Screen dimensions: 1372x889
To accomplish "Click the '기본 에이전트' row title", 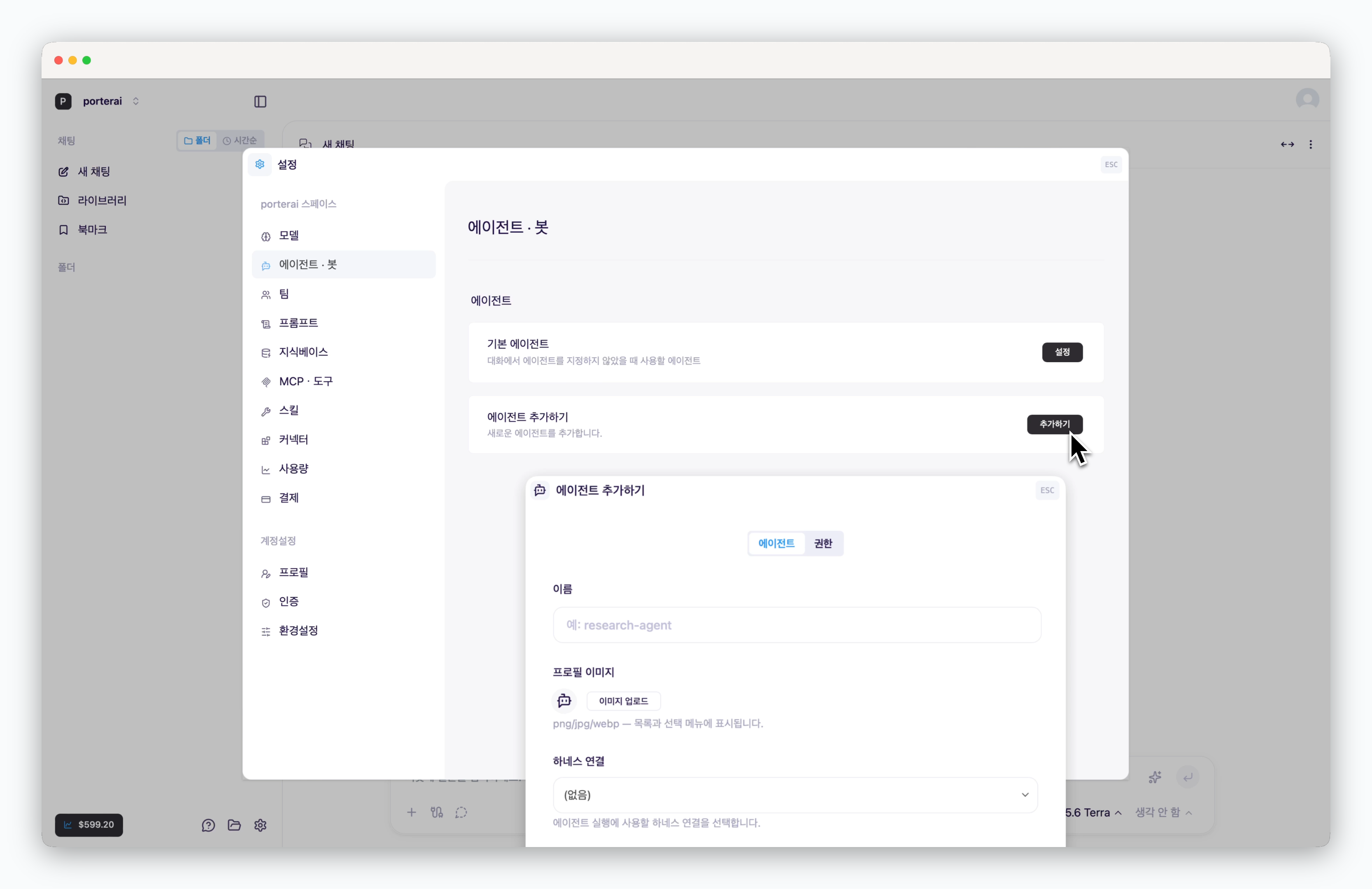I will (x=518, y=344).
